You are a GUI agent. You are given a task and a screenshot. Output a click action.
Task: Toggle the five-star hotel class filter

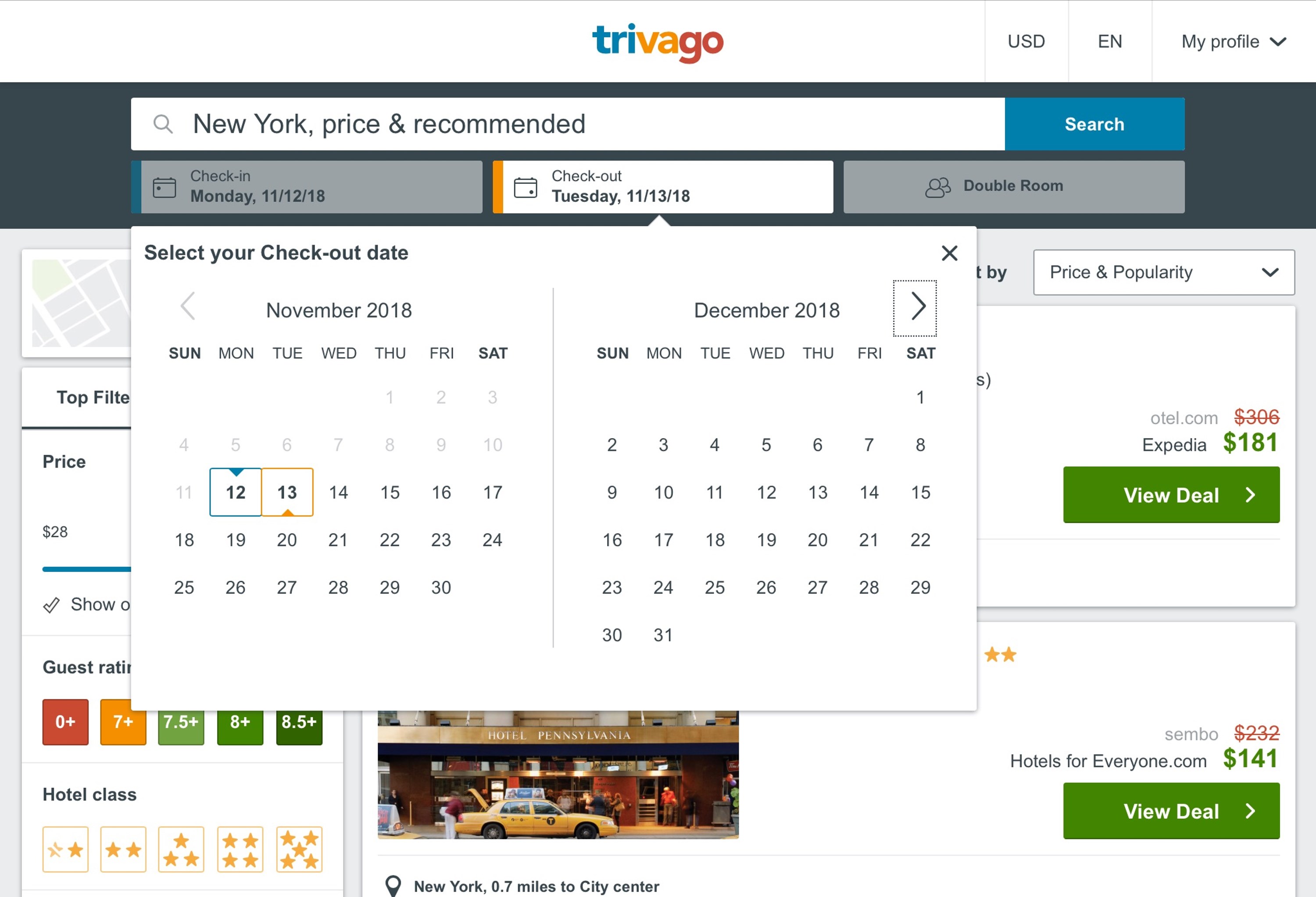[x=299, y=850]
